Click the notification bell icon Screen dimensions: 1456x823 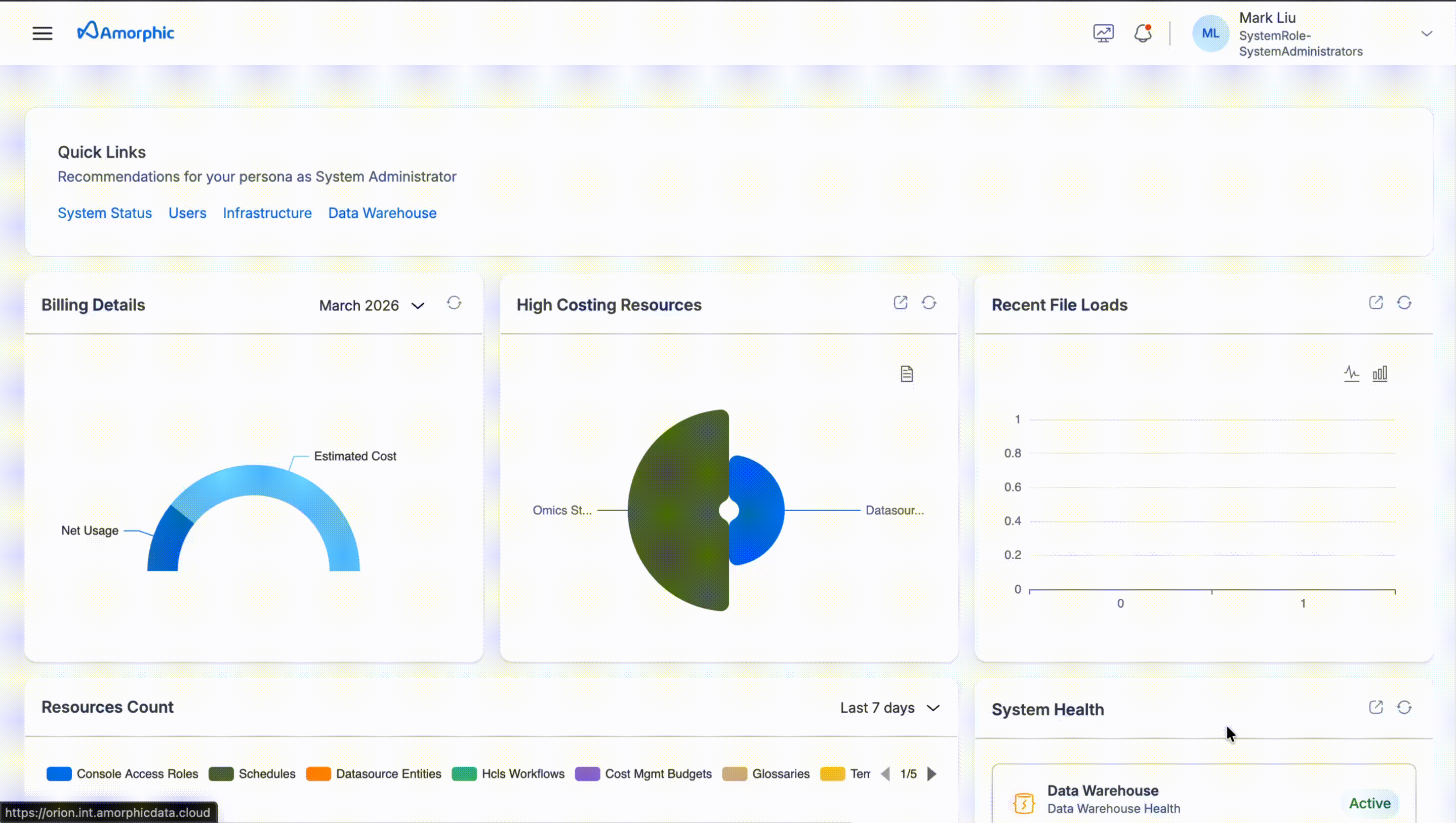tap(1142, 33)
